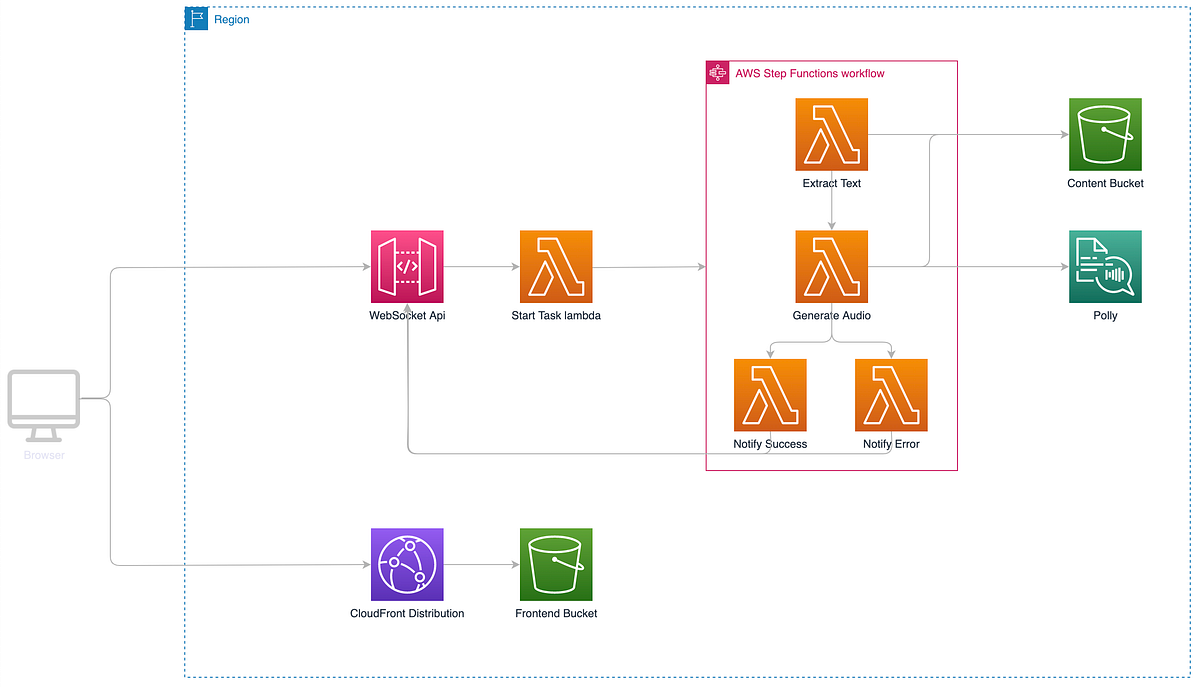Image resolution: width=1200 pixels, height=687 pixels.
Task: Click the Generate Audio Lambda icon
Action: [831, 266]
